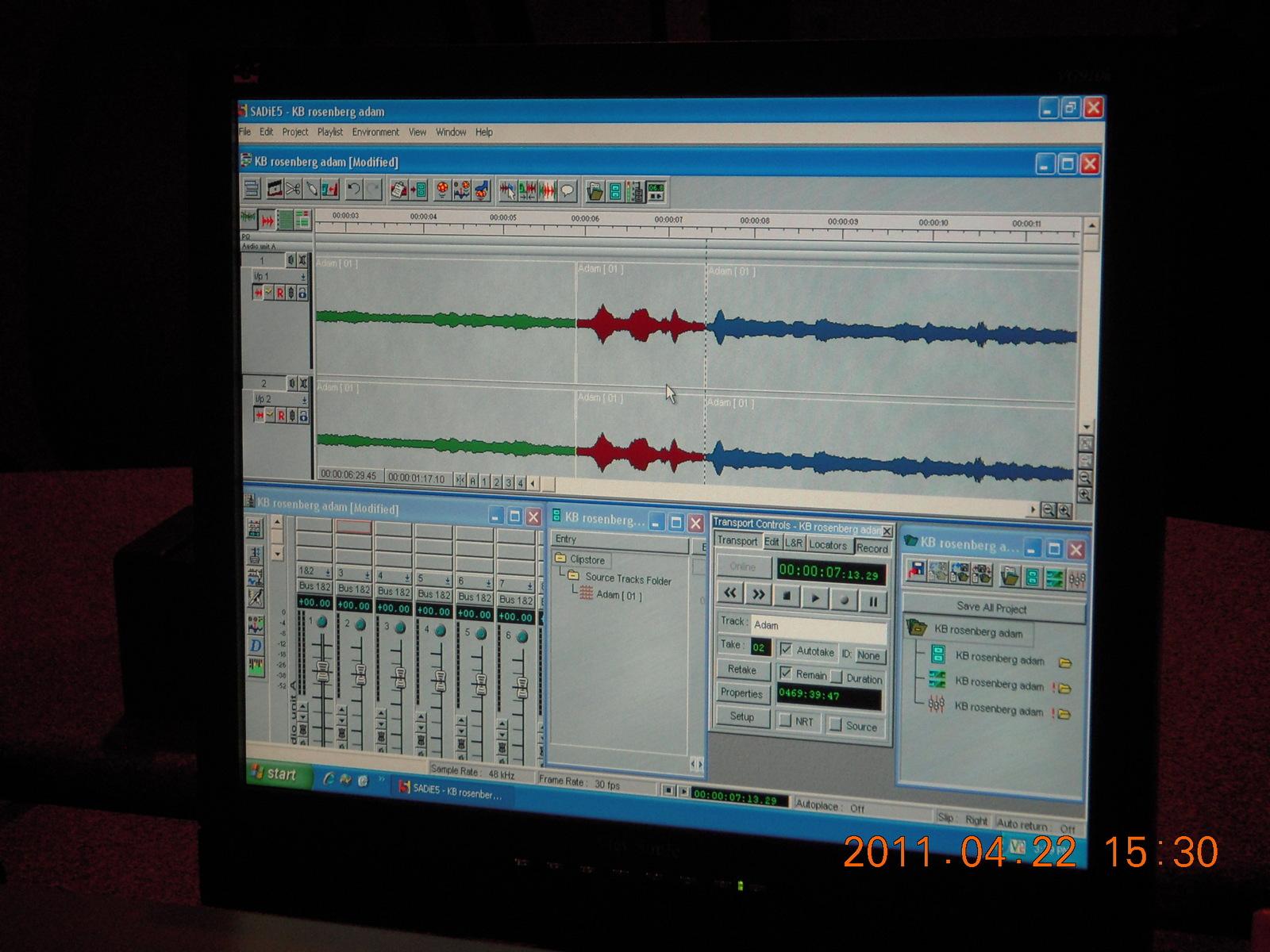This screenshot has height=952, width=1270.
Task: Click the waveform with pointer select icon
Action: click(x=508, y=190)
